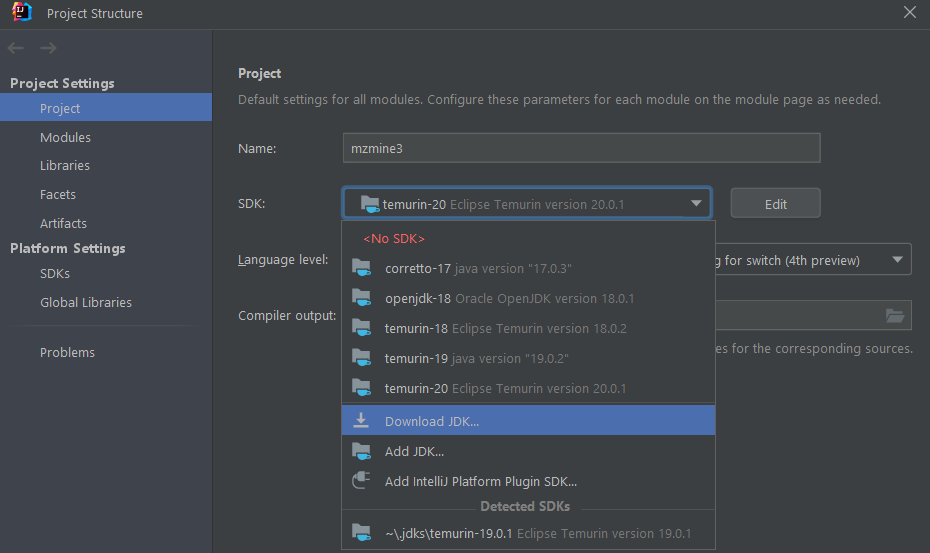Open Modules settings
The width and height of the screenshot is (930, 553).
tap(106, 137)
